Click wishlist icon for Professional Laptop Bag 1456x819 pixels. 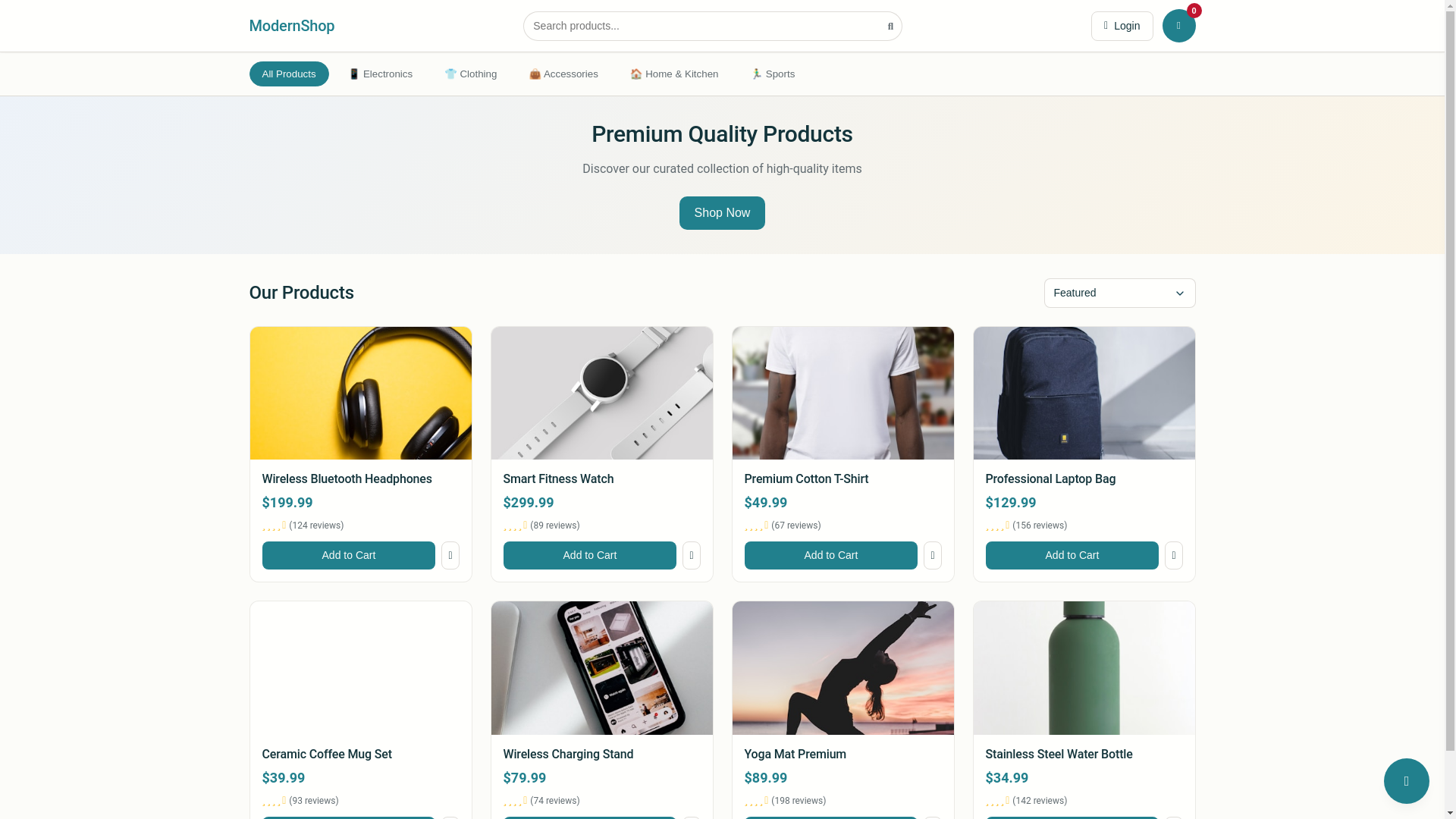pyautogui.click(x=1173, y=555)
